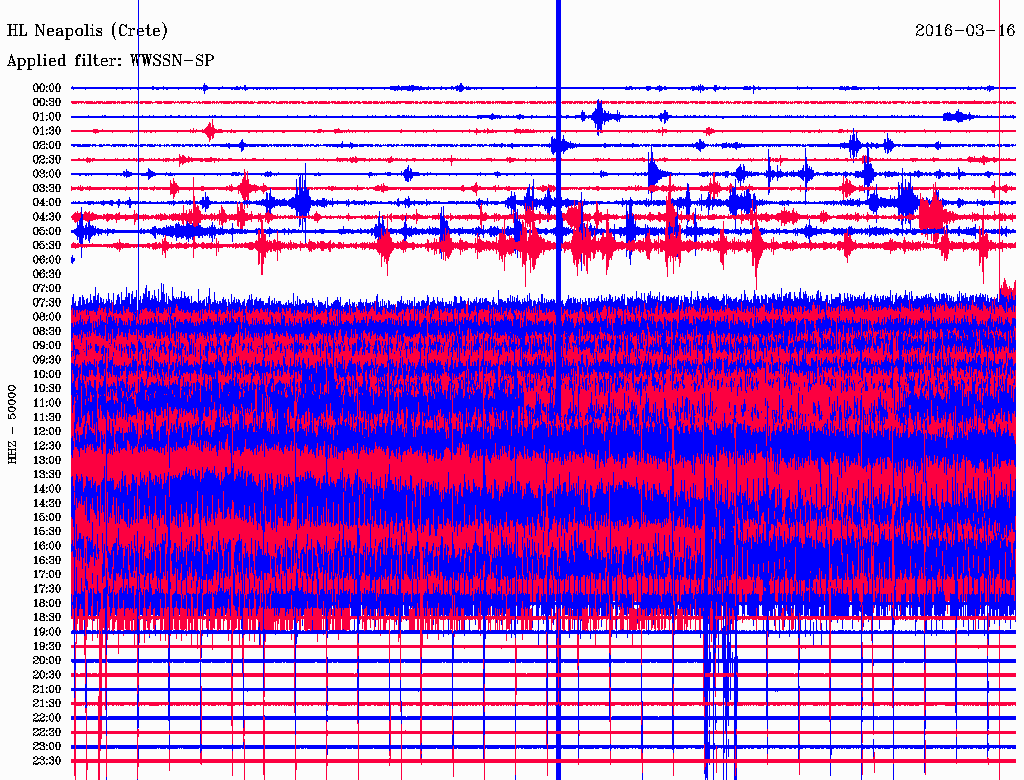Click the 10:00 time row label
The image size is (1024, 780).
tap(47, 374)
